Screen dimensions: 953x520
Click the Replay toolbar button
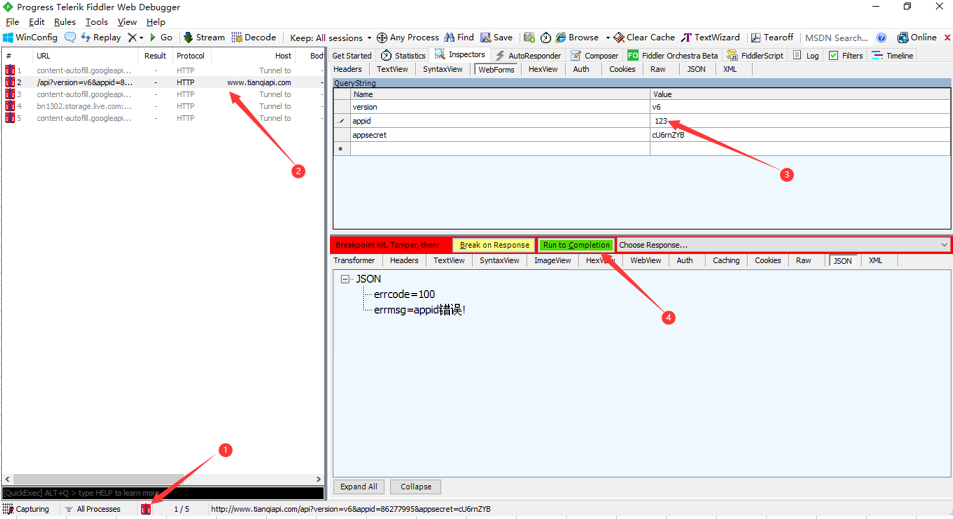101,38
